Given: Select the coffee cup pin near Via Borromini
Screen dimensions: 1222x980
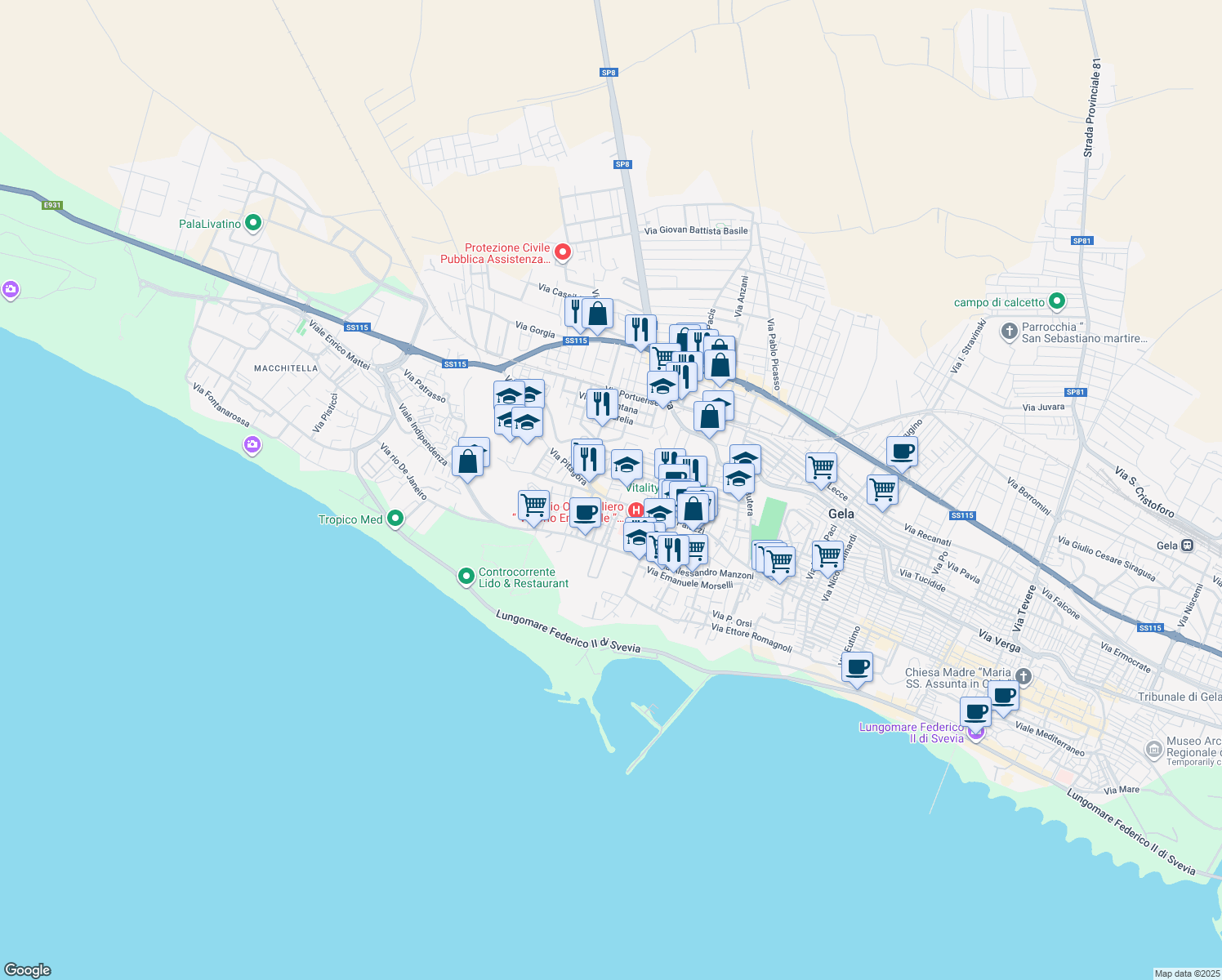Looking at the screenshot, I should click(x=902, y=451).
